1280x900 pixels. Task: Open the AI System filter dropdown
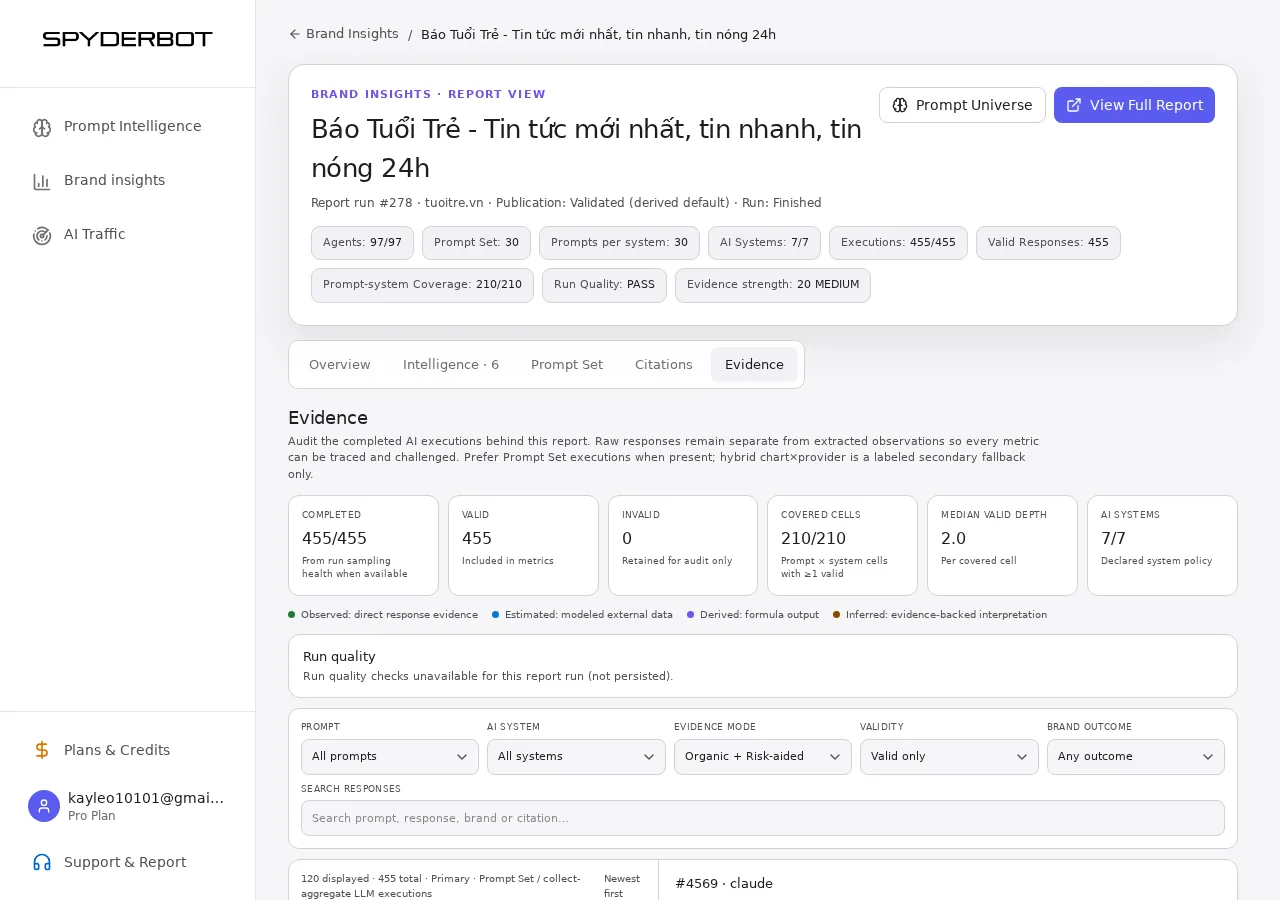click(x=576, y=757)
